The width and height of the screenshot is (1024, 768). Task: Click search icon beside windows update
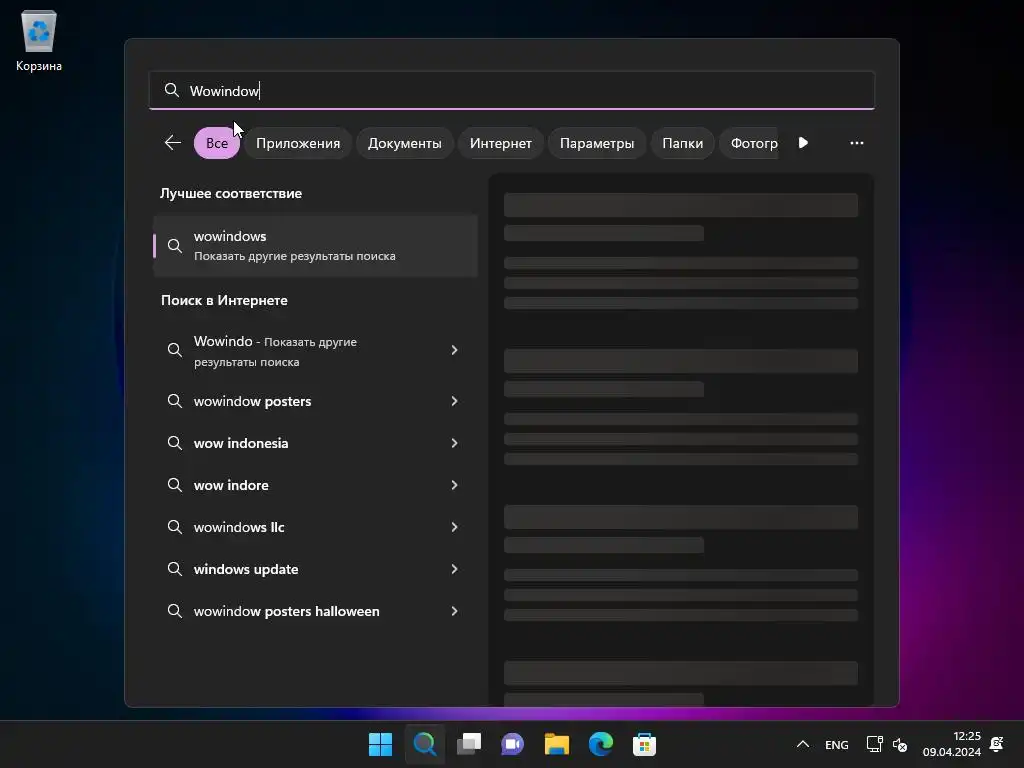coord(174,569)
